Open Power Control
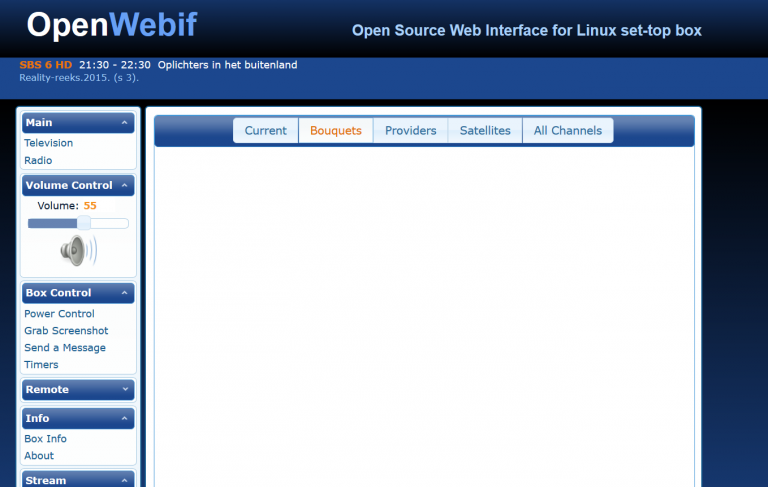 pyautogui.click(x=59, y=314)
